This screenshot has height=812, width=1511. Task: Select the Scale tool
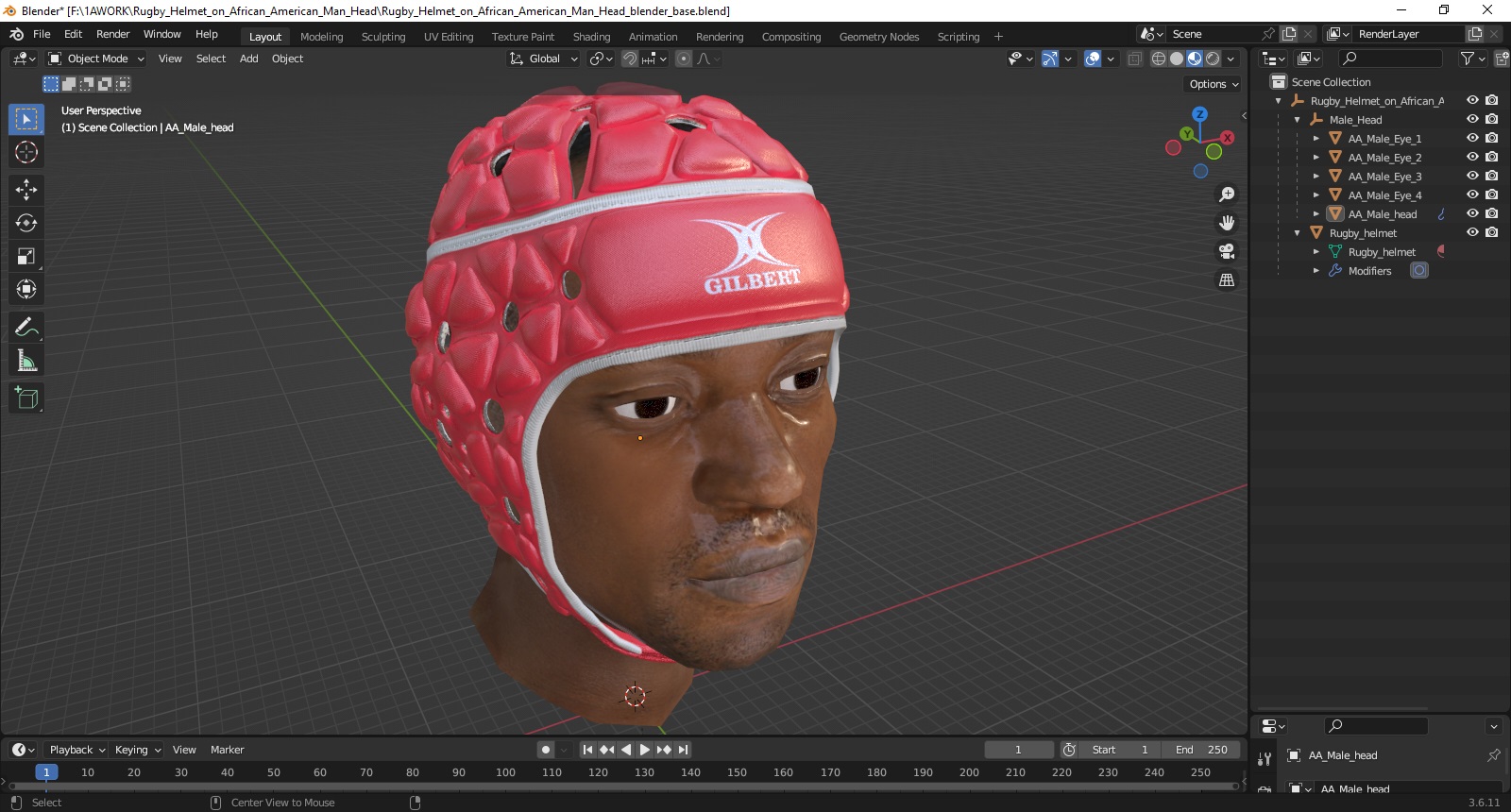pyautogui.click(x=26, y=256)
